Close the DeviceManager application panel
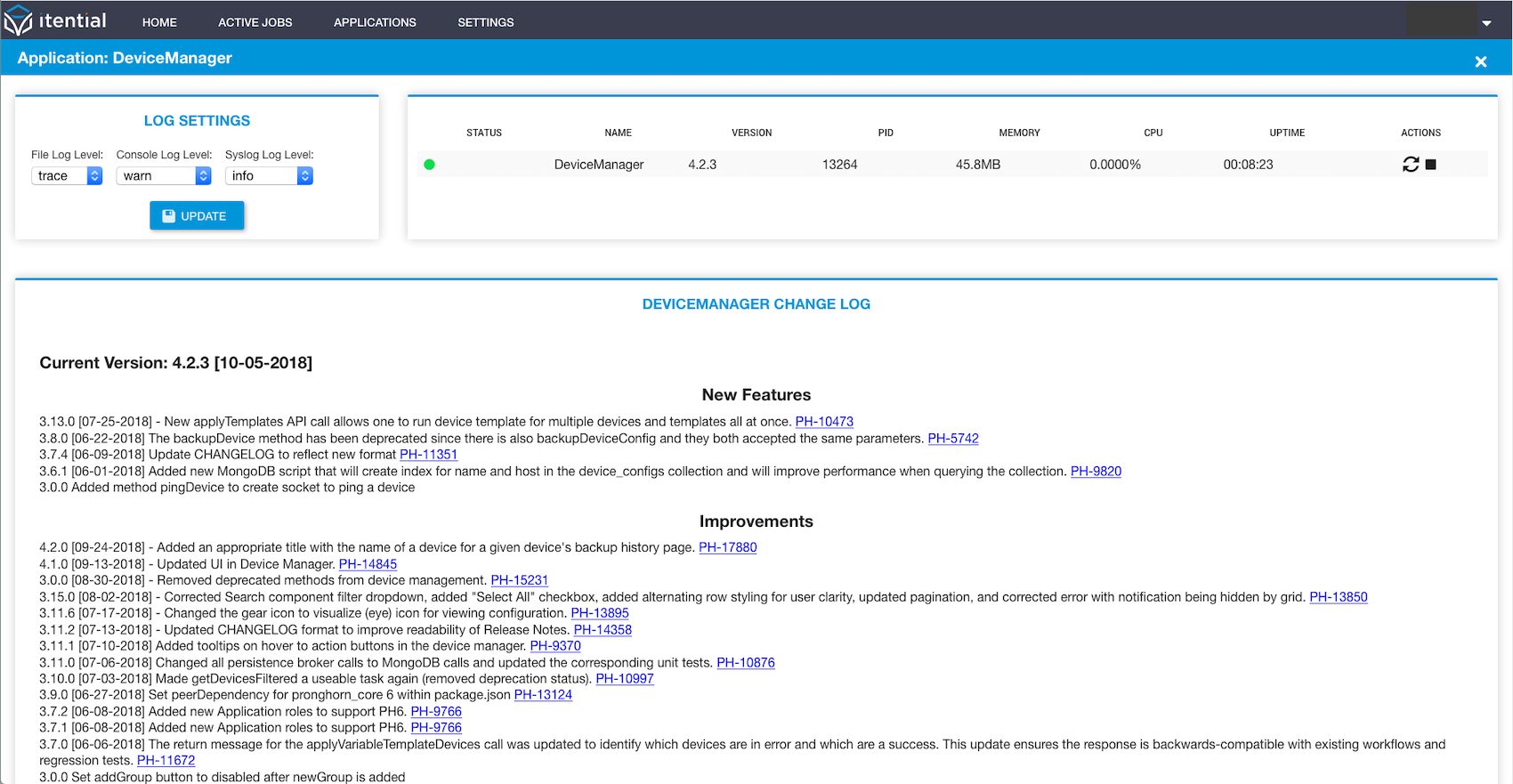The width and height of the screenshot is (1513, 784). coord(1481,61)
